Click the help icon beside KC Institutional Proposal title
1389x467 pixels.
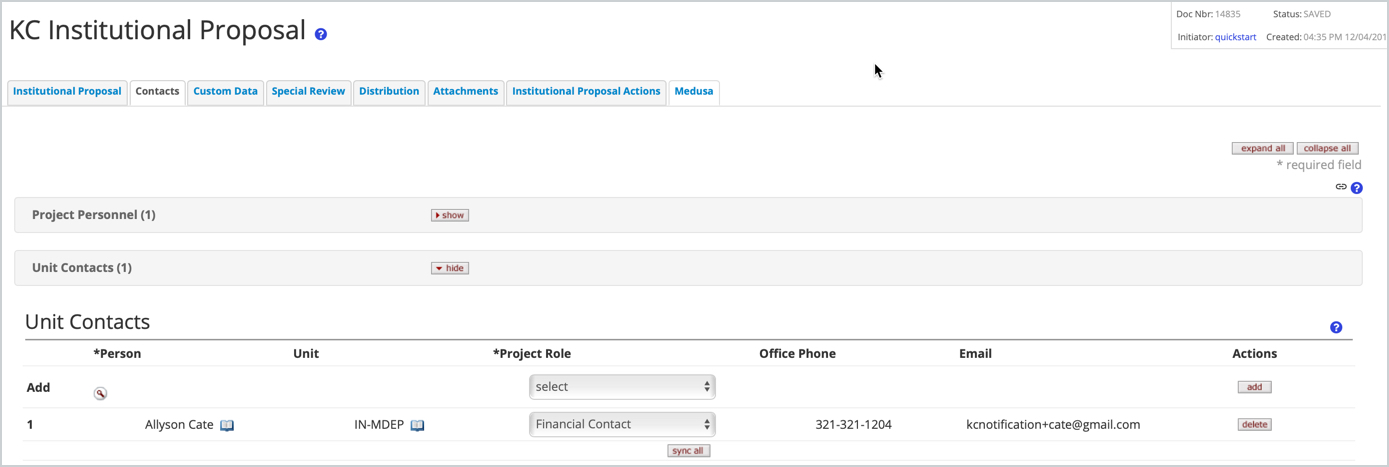tap(321, 34)
